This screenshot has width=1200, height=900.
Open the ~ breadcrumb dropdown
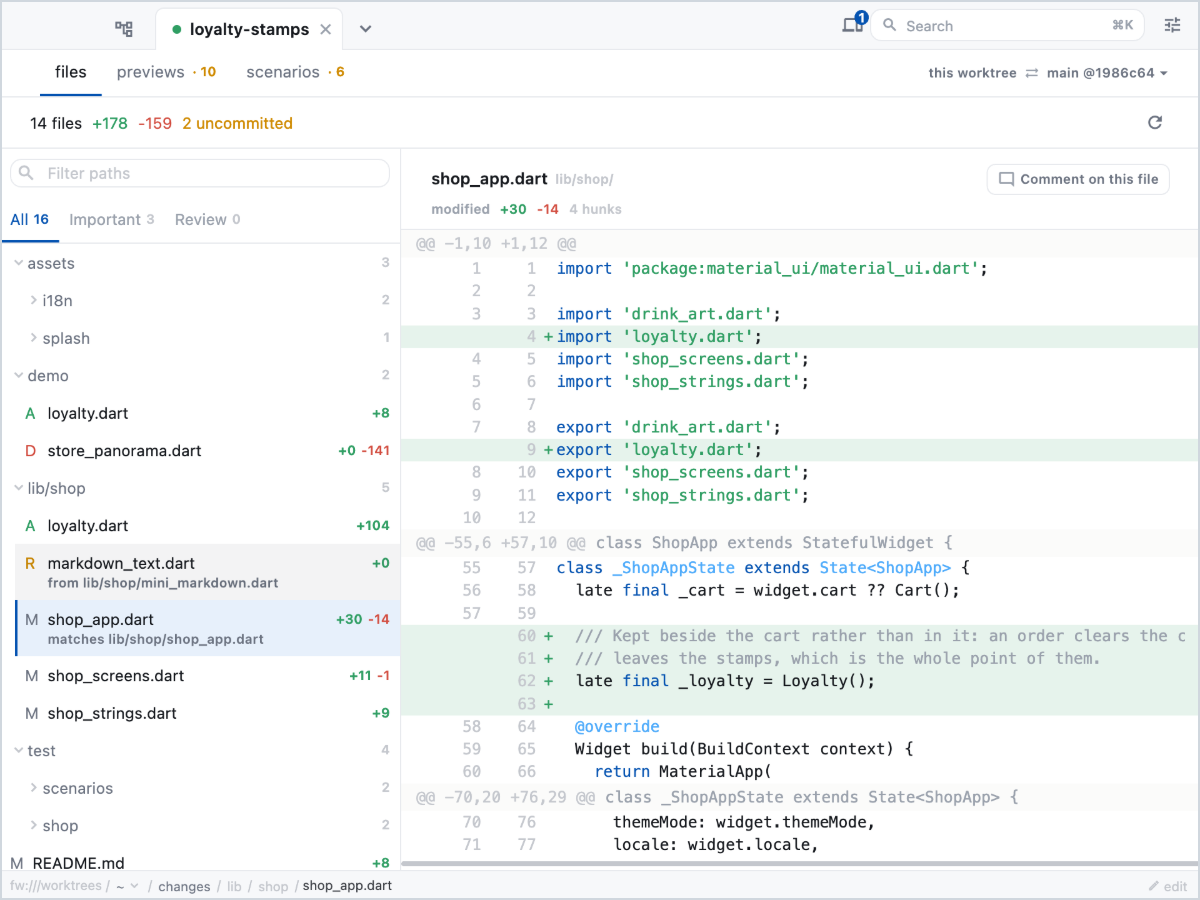click(127, 886)
